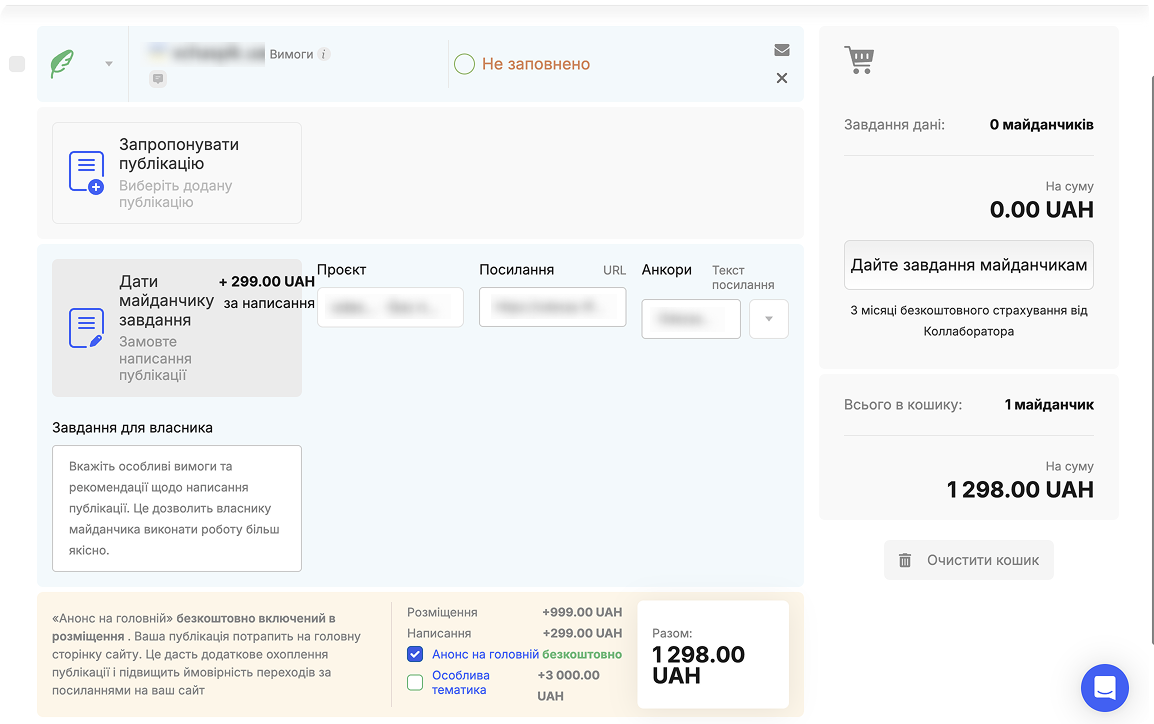The height and width of the screenshot is (724, 1154).
Task: Click Очистити кошик to empty cart
Action: 968,559
